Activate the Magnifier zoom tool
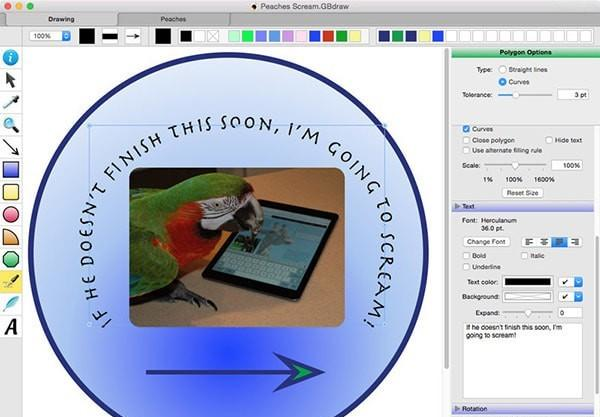This screenshot has width=600, height=417. click(12, 125)
